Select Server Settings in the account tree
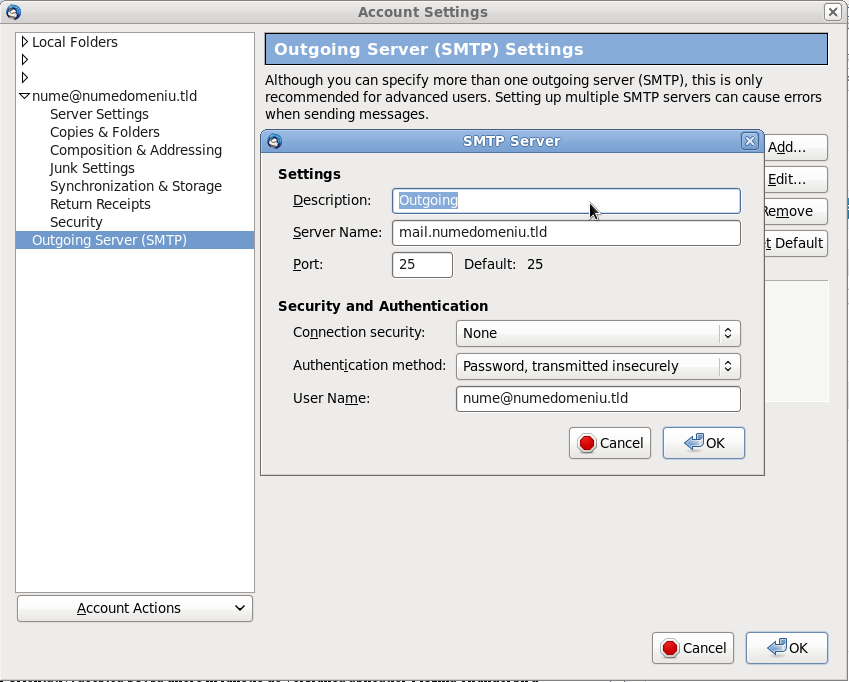The width and height of the screenshot is (849, 682). [99, 114]
